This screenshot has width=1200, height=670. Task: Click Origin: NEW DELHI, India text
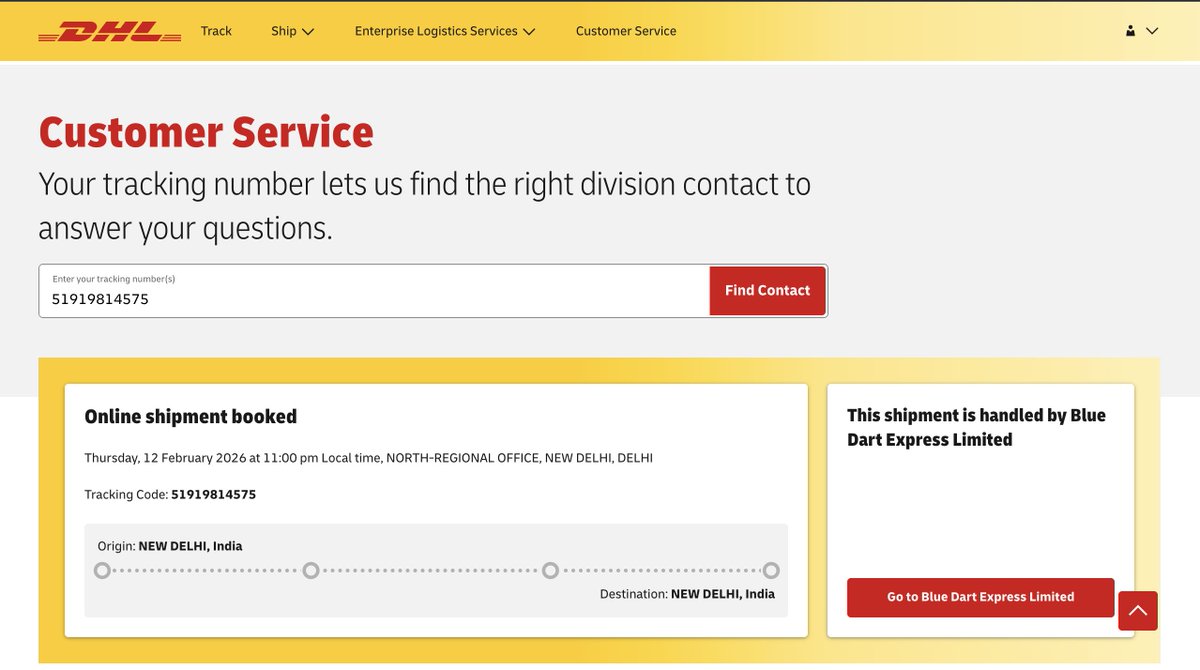[x=170, y=546]
